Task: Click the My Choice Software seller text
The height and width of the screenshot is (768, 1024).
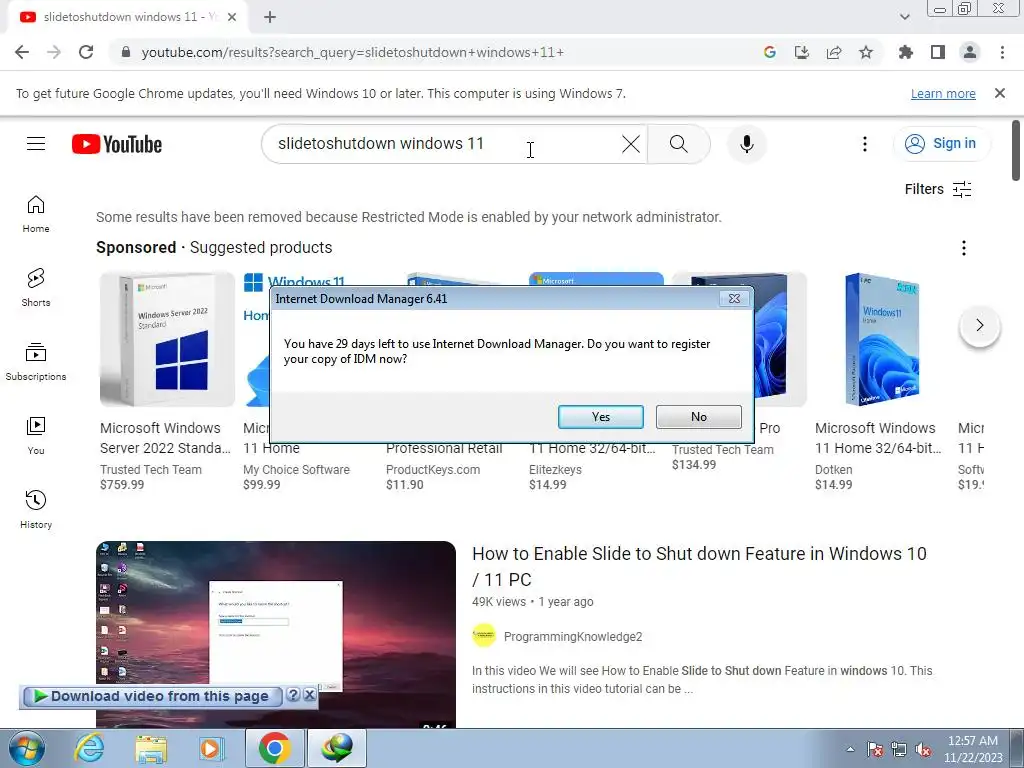Action: (x=296, y=470)
